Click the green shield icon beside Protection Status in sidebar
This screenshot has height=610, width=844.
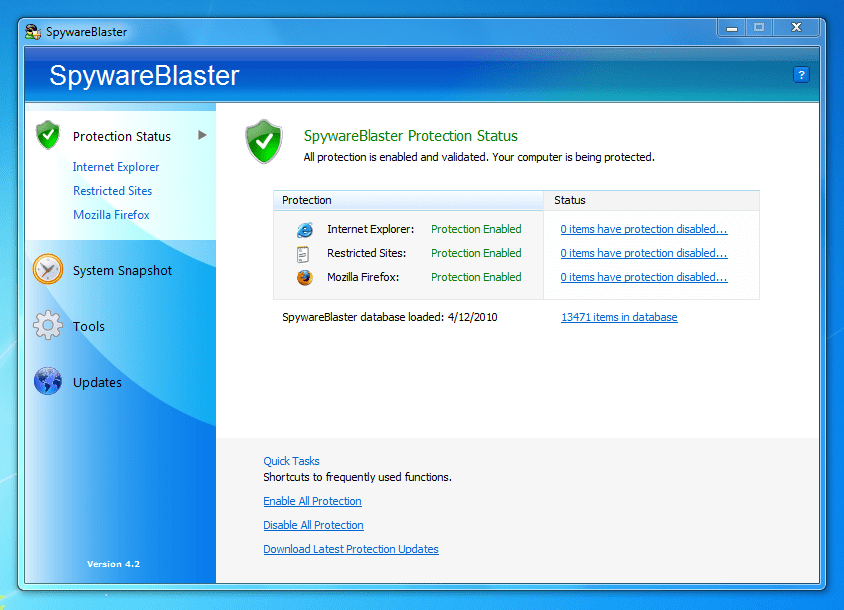coord(48,135)
